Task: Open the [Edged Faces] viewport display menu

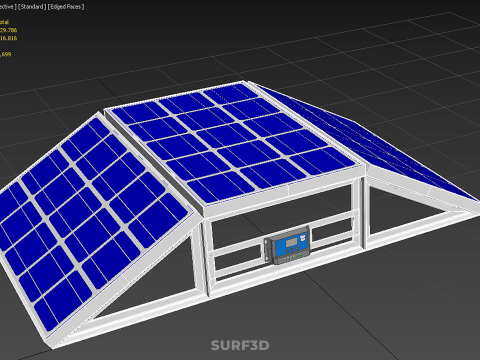Action: pyautogui.click(x=66, y=7)
